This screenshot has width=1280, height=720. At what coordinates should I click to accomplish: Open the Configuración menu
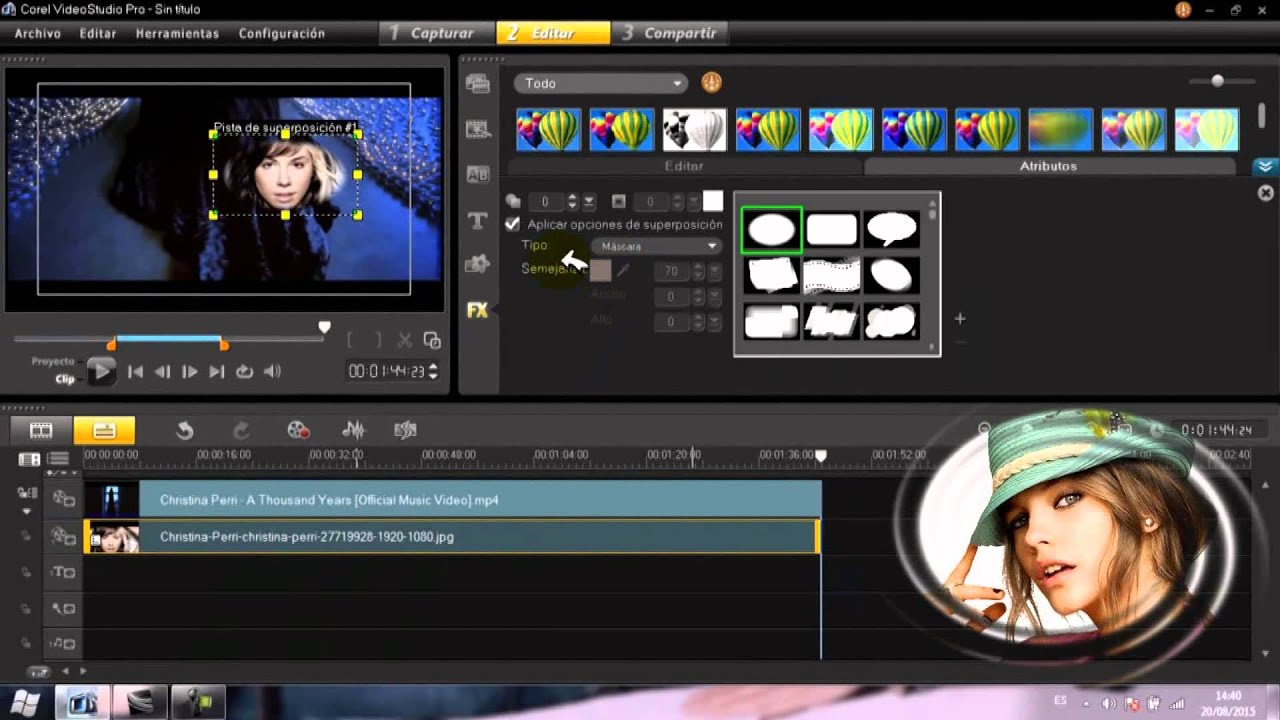(x=282, y=33)
